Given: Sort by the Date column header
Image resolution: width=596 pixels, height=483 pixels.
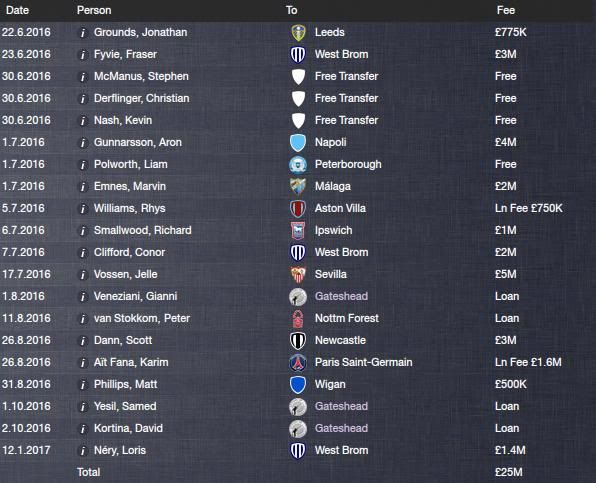Looking at the screenshot, I should tap(17, 10).
